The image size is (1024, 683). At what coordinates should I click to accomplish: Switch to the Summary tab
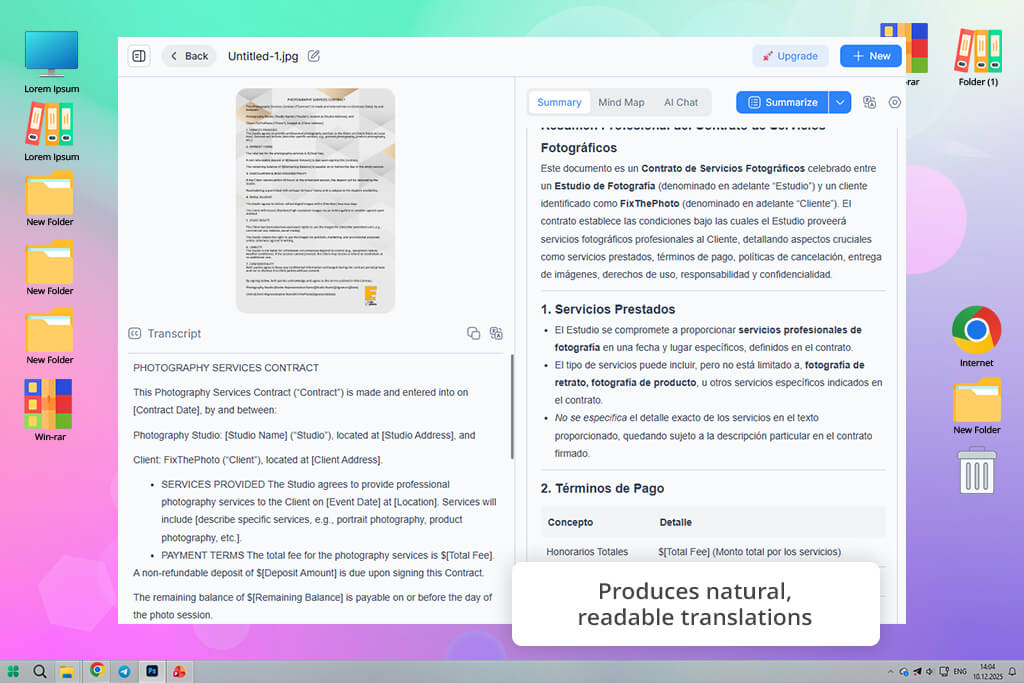[x=559, y=103]
